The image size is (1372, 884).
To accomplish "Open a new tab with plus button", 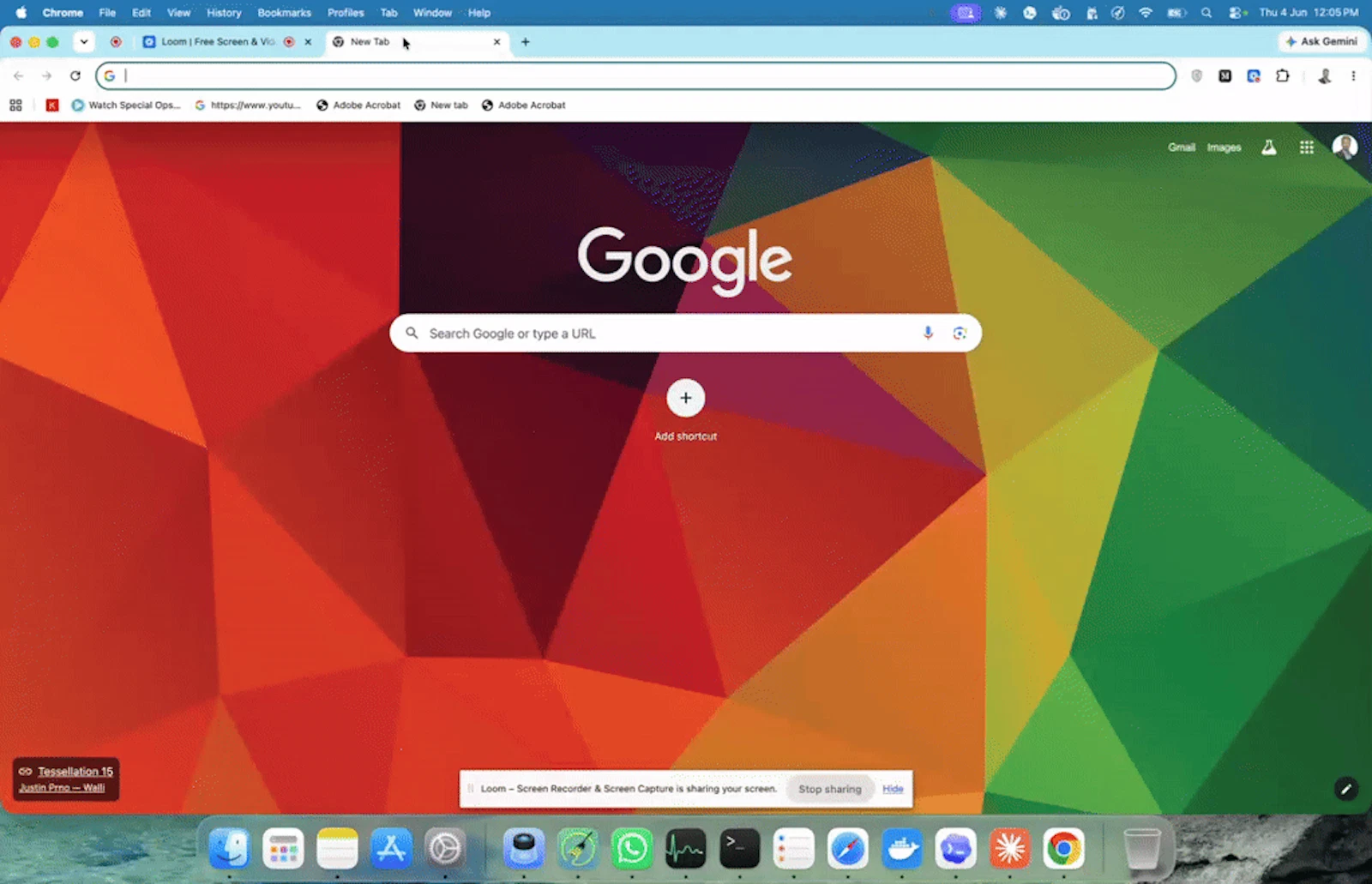I will 525,41.
